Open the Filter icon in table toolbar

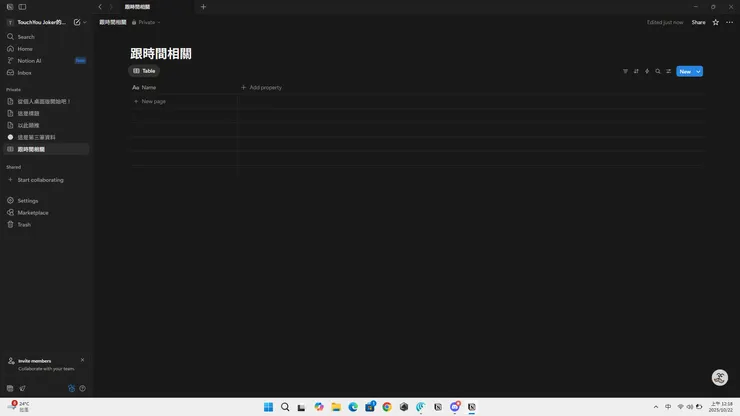[625, 71]
